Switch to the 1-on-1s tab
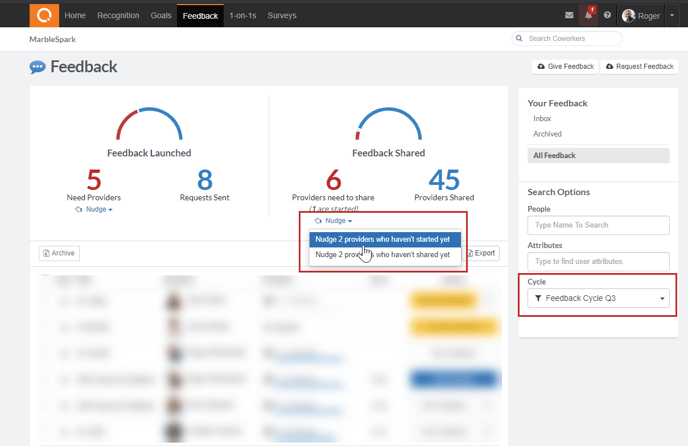Viewport: 688px width, 446px height. click(x=241, y=16)
